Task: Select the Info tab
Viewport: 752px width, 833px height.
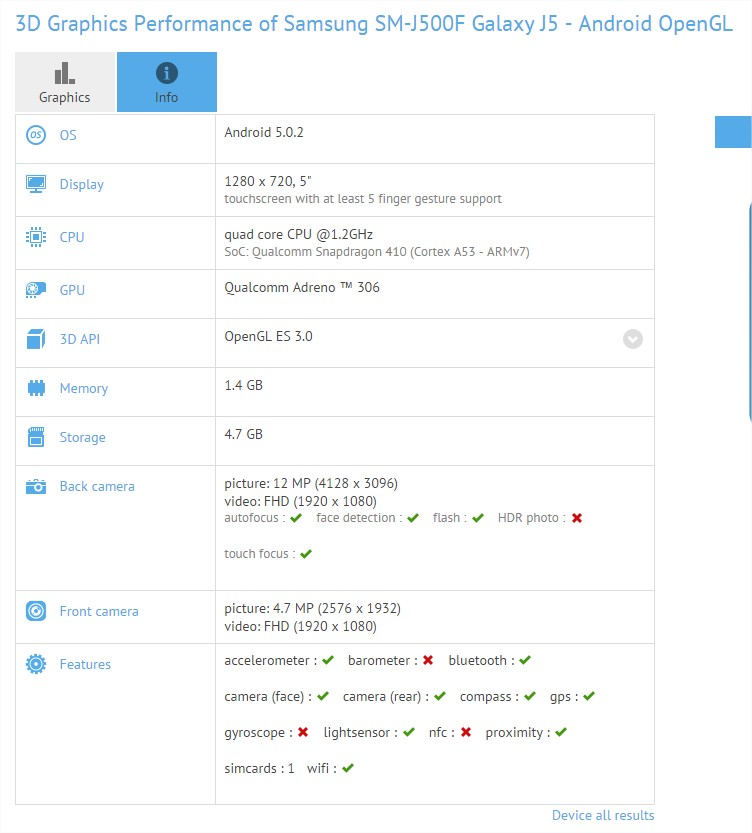Action: (167, 82)
